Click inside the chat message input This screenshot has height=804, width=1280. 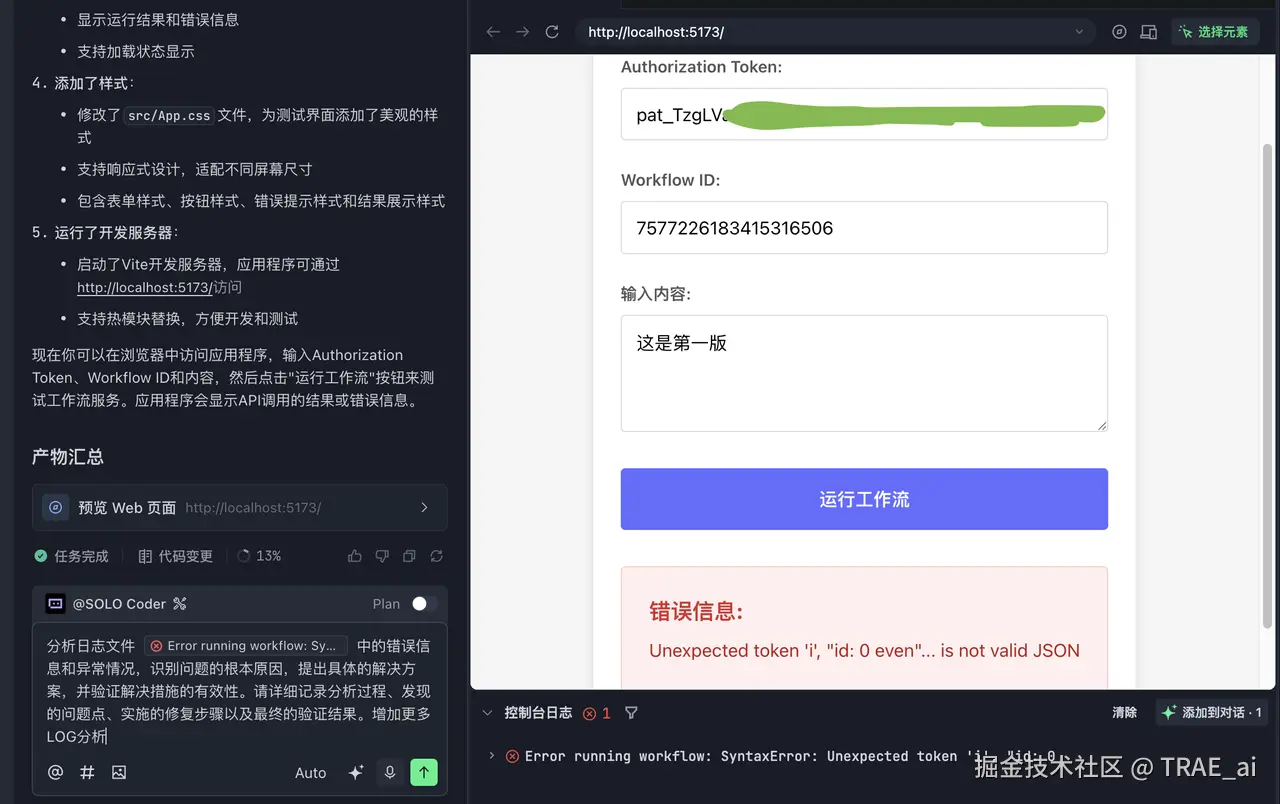239,691
